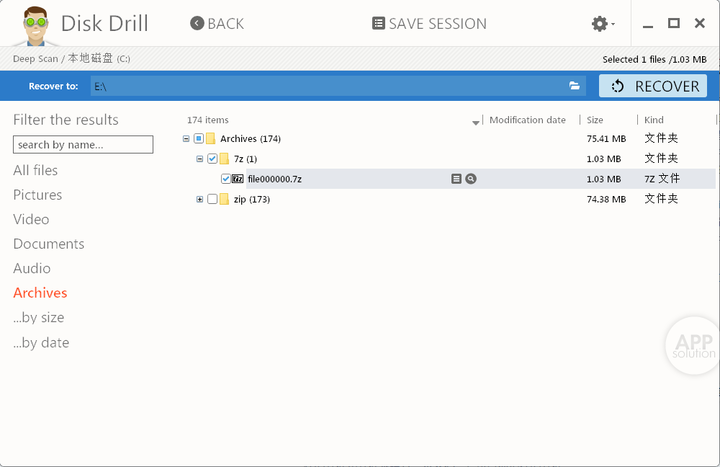Select the All files filter
Image resolution: width=720 pixels, height=467 pixels.
pyautogui.click(x=35, y=170)
